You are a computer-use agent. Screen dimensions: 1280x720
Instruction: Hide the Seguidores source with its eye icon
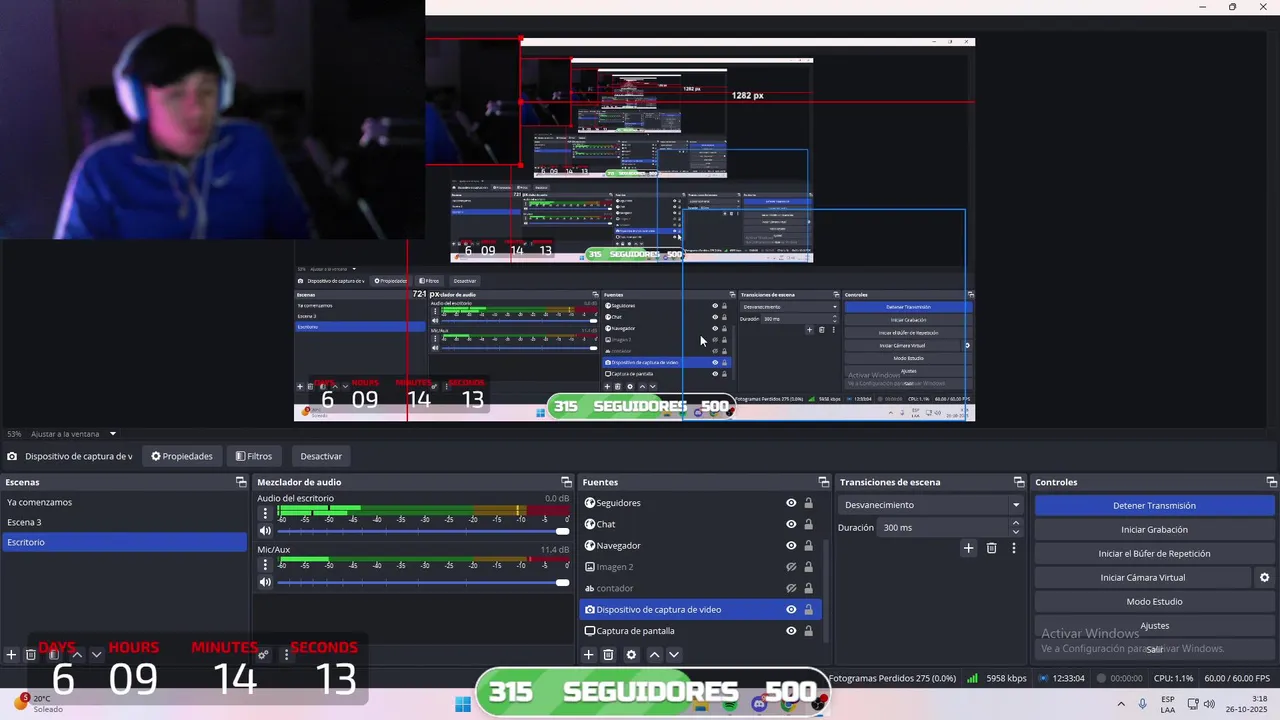pos(791,503)
